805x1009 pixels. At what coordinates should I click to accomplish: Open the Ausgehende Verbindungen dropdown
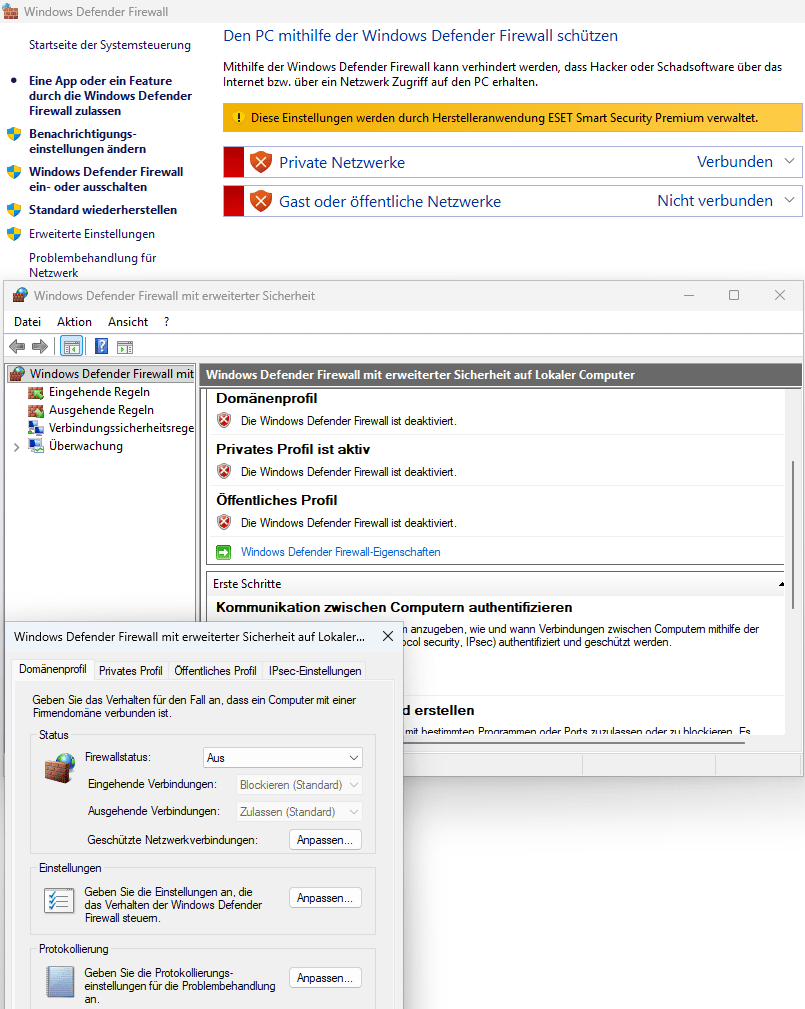(299, 812)
